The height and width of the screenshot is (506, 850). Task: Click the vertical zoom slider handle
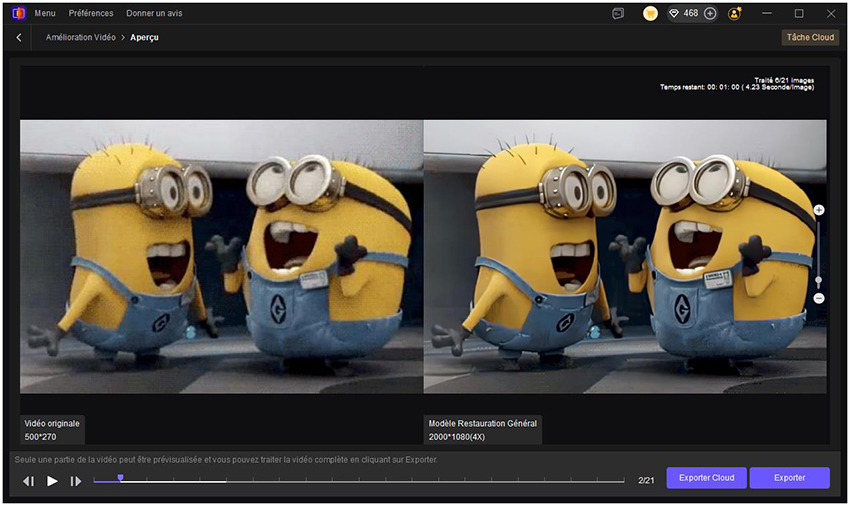(x=819, y=280)
